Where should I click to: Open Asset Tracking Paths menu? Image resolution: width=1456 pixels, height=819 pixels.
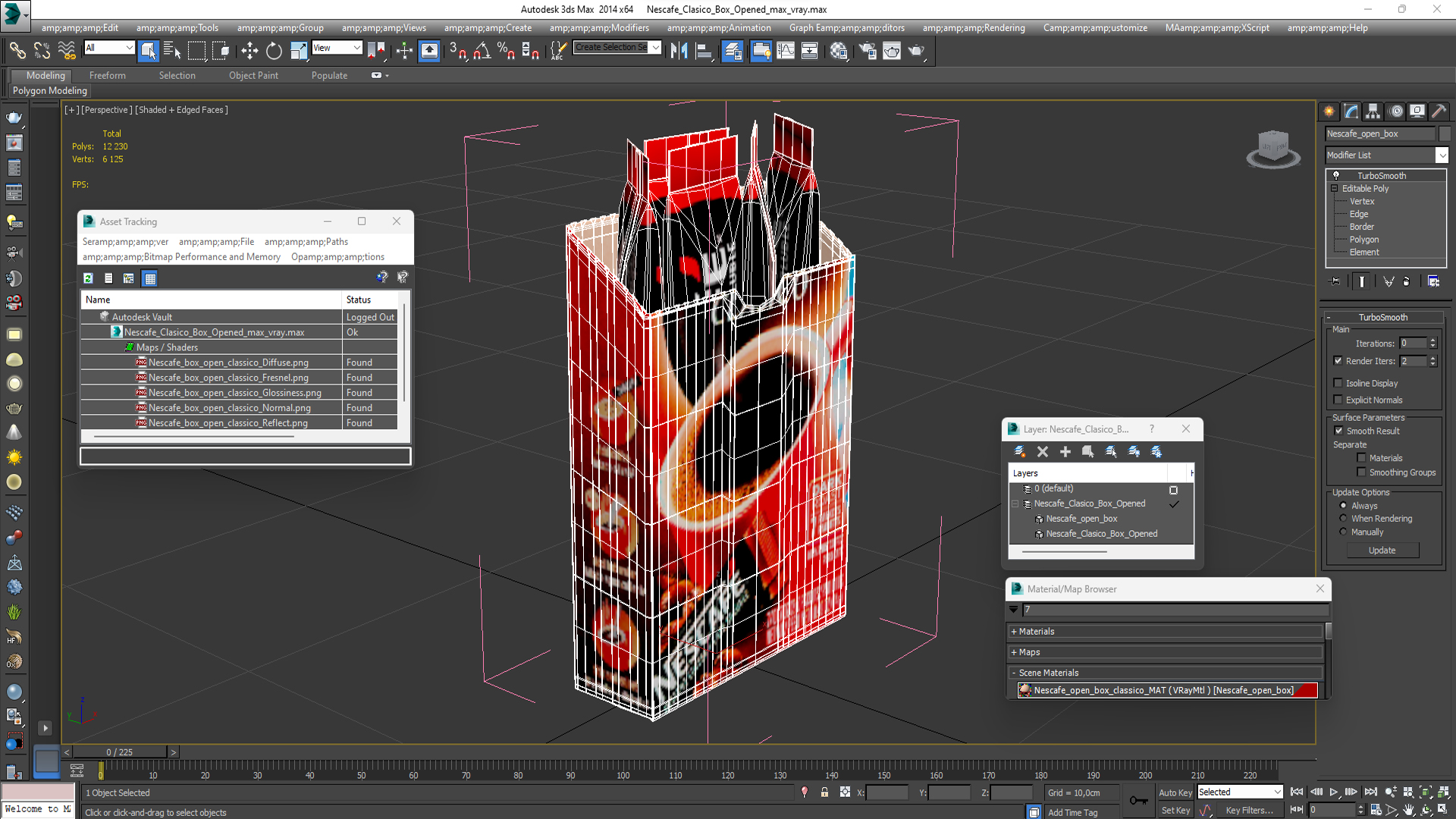[x=306, y=242]
